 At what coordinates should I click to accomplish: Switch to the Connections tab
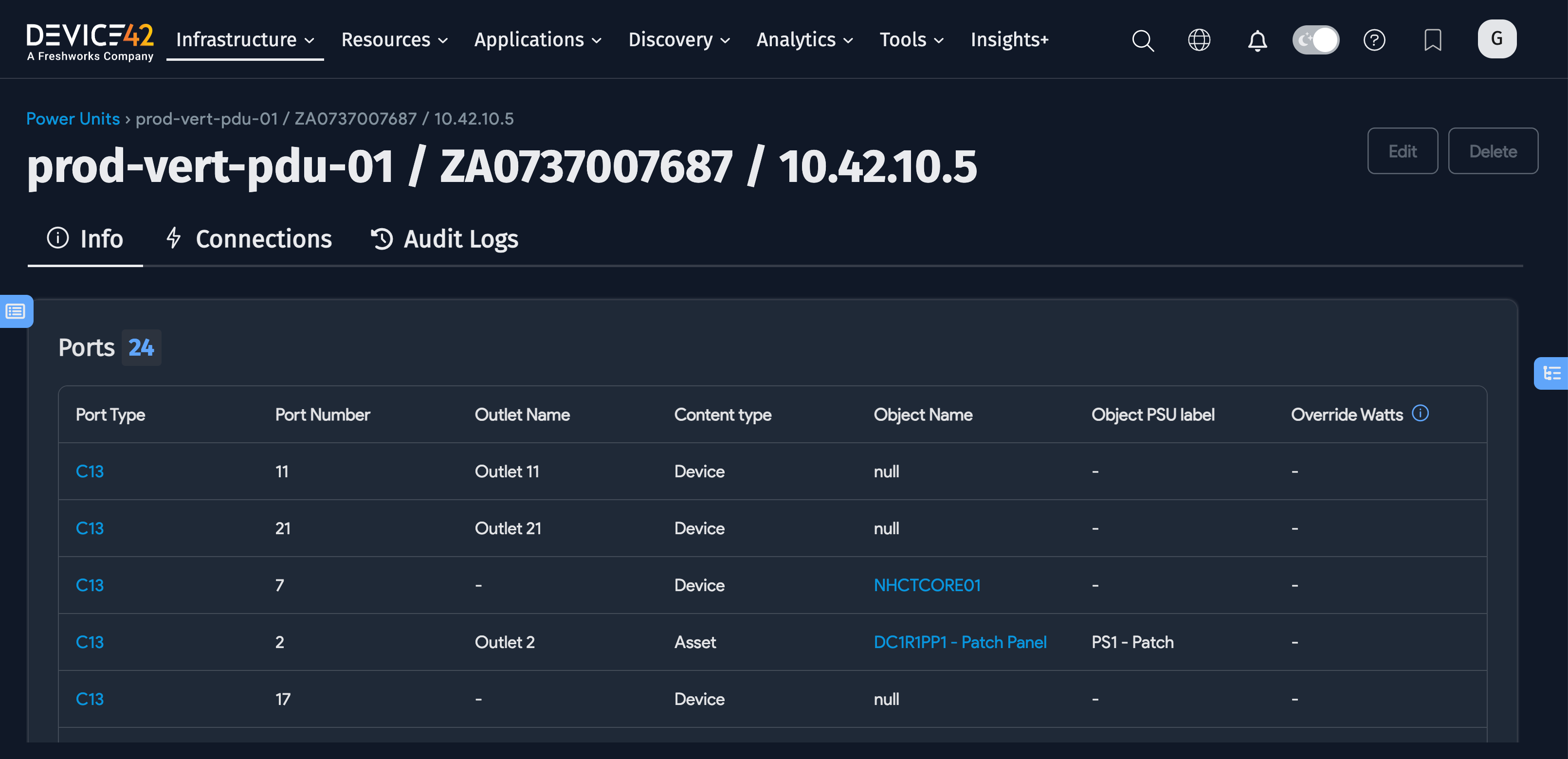[249, 238]
